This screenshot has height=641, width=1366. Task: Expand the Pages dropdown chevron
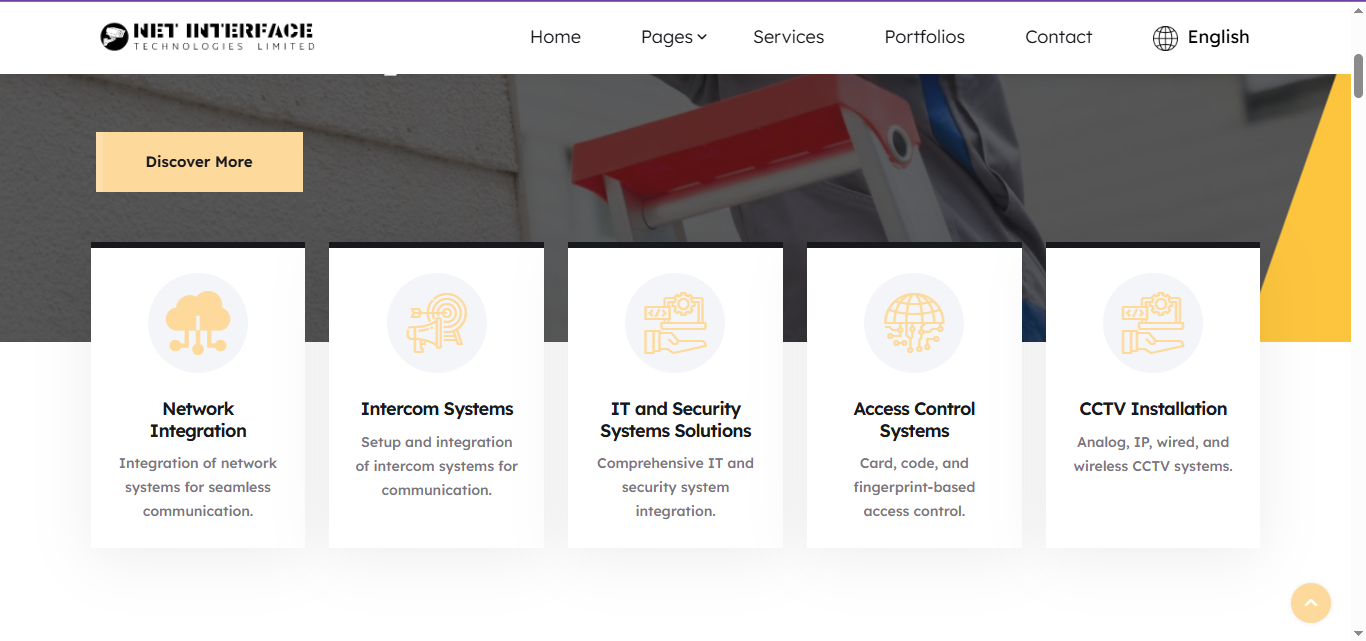702,37
